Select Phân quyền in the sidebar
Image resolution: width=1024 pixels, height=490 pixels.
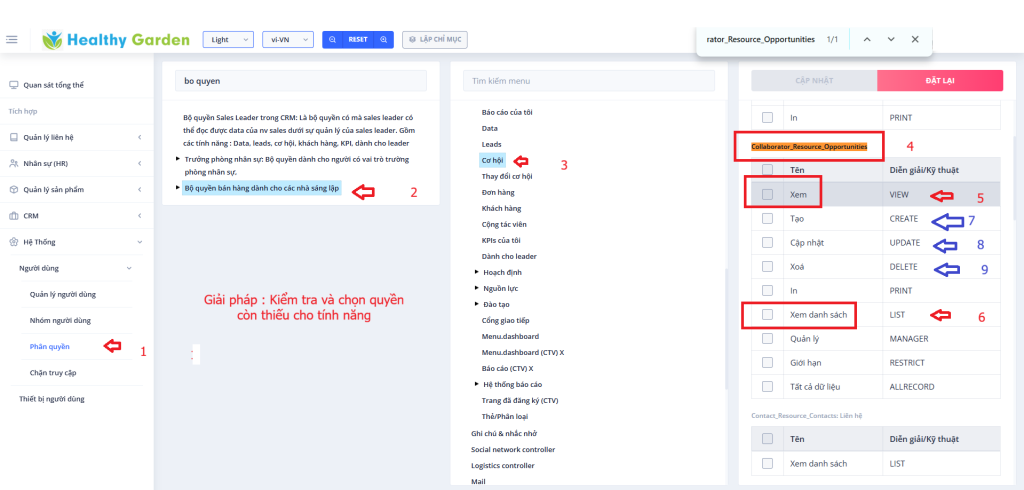coord(50,346)
